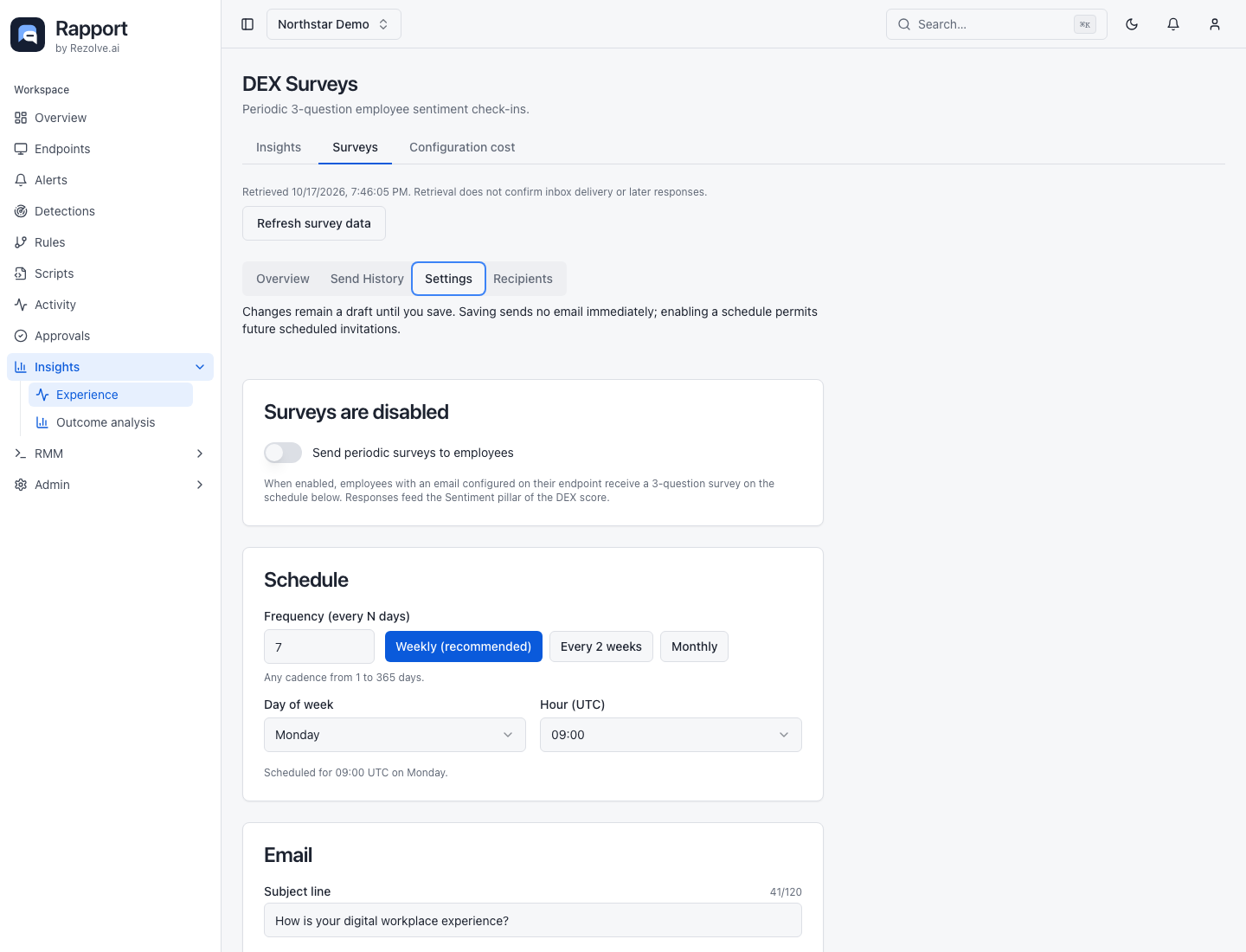Click the Rapport logo icon

point(28,35)
